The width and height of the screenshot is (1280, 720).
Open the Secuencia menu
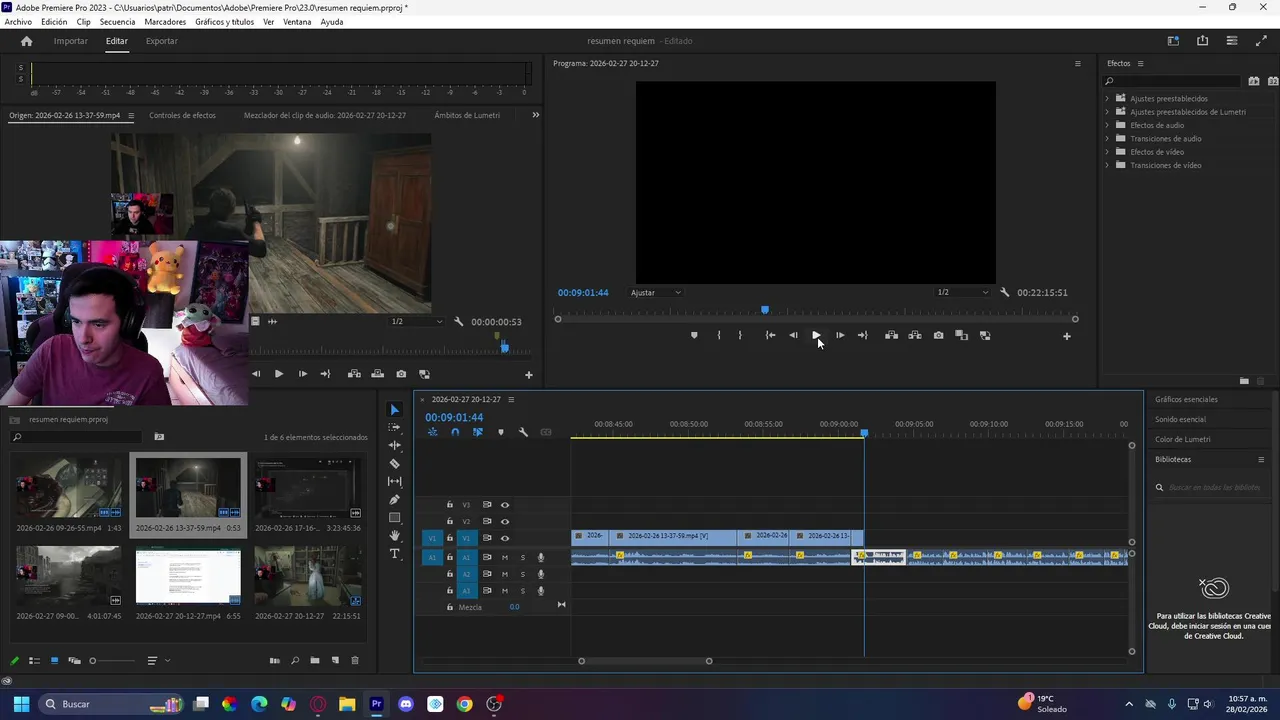point(117,22)
